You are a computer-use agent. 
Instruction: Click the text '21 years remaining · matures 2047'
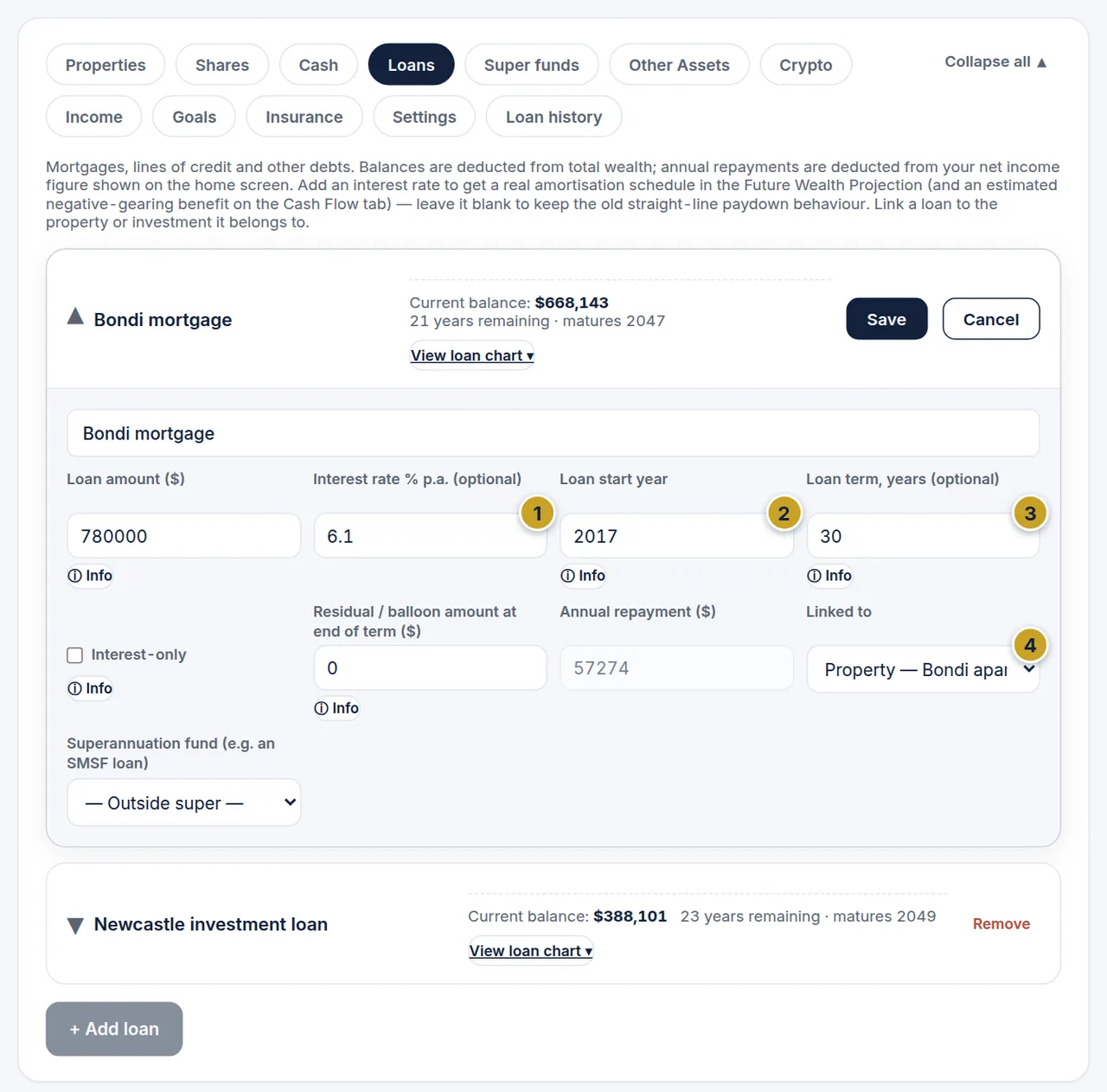538,321
